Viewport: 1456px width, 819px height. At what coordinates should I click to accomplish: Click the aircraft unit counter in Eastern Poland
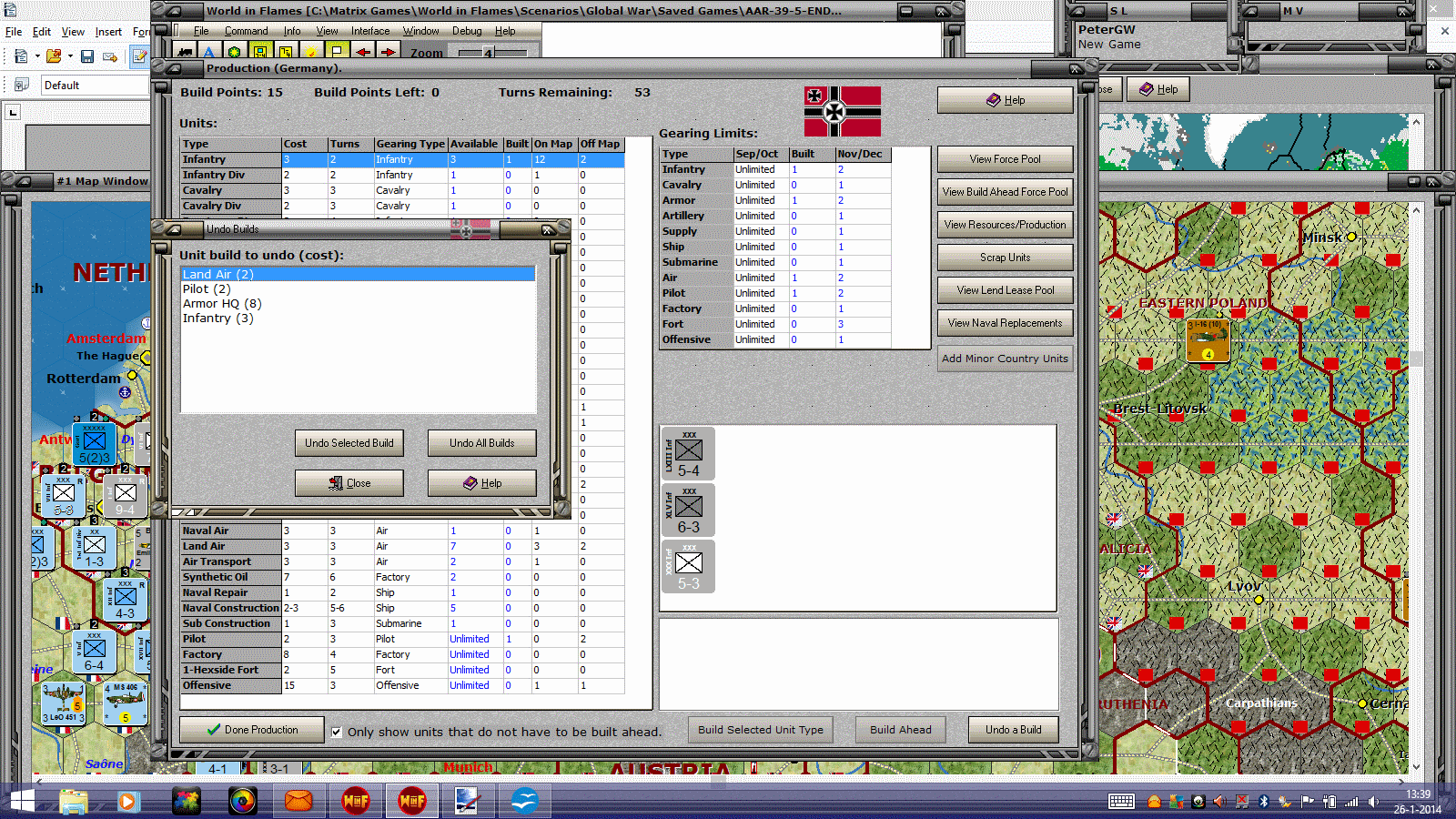point(1208,341)
